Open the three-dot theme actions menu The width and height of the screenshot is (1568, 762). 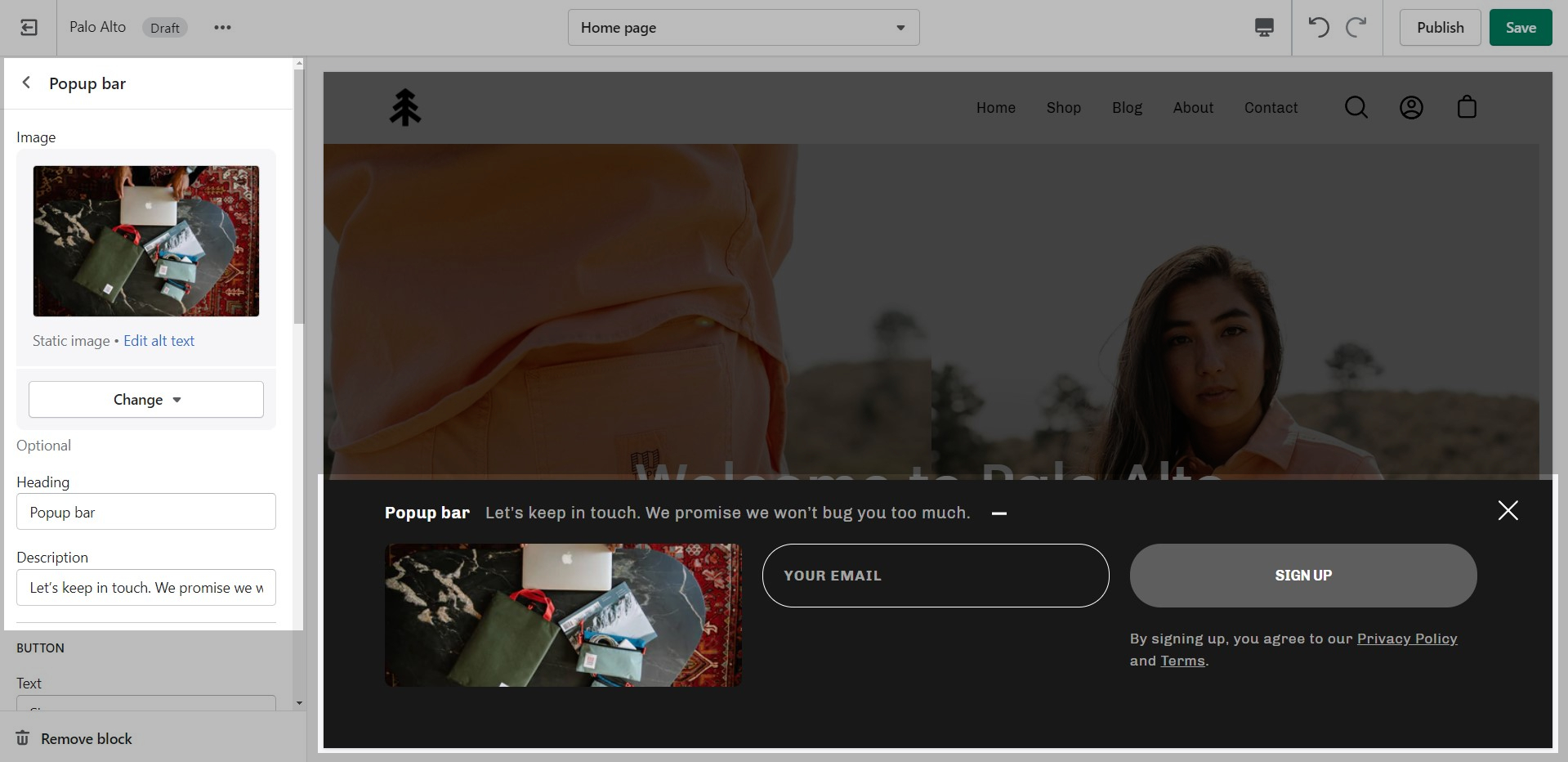222,28
